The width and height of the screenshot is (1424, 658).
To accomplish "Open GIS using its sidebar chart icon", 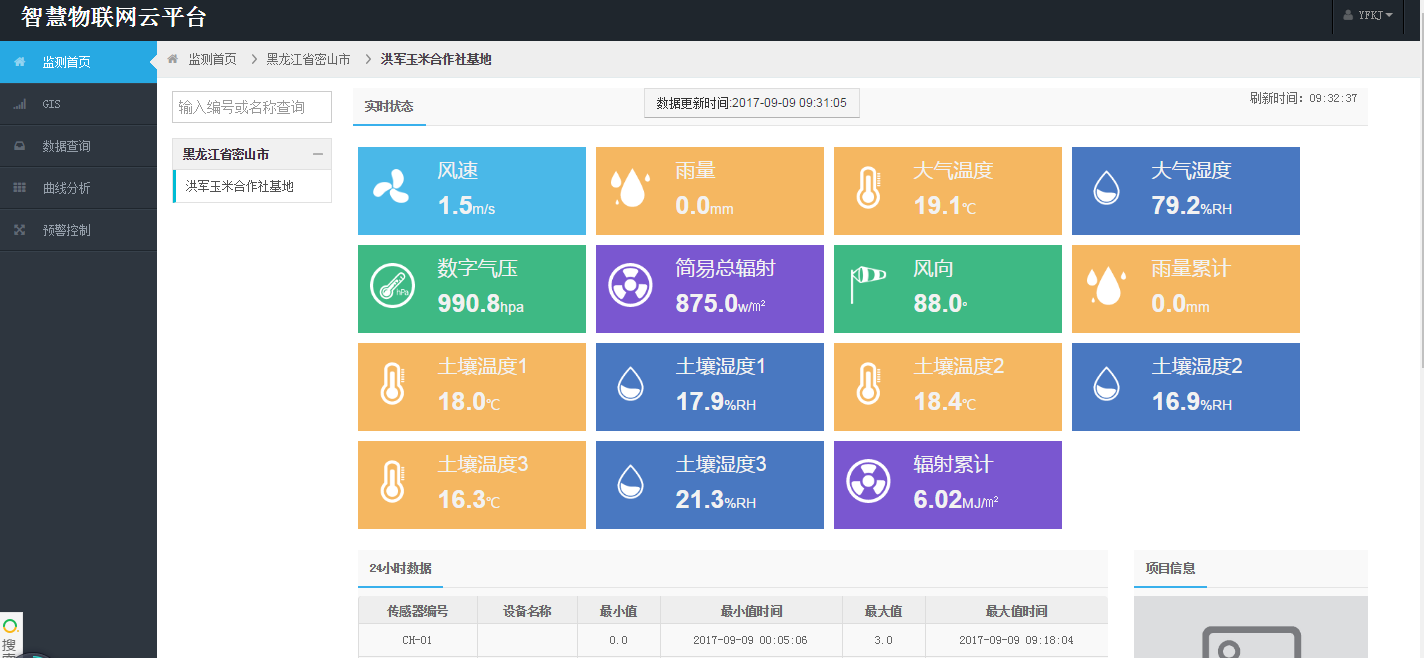I will coord(19,103).
